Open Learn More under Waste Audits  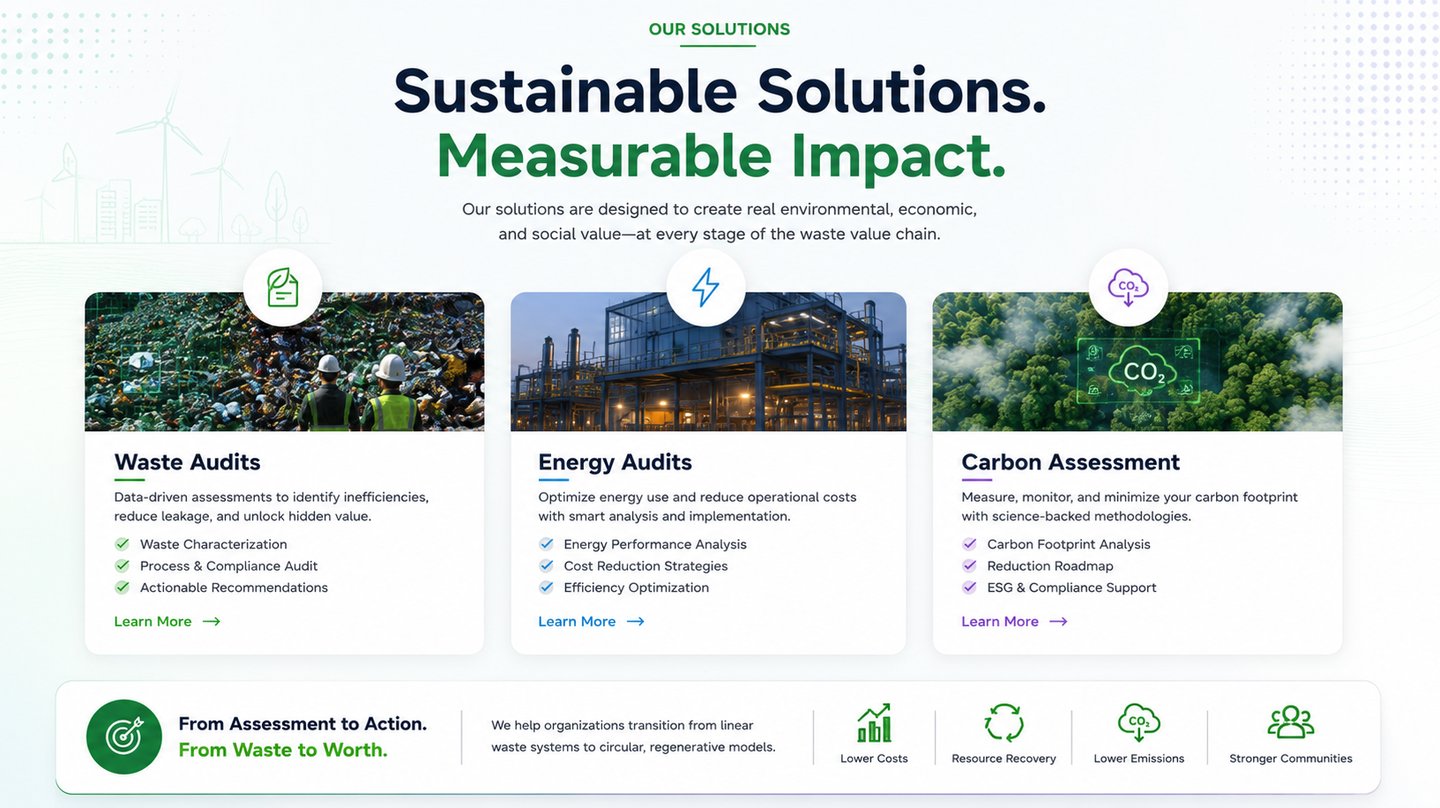(x=167, y=622)
